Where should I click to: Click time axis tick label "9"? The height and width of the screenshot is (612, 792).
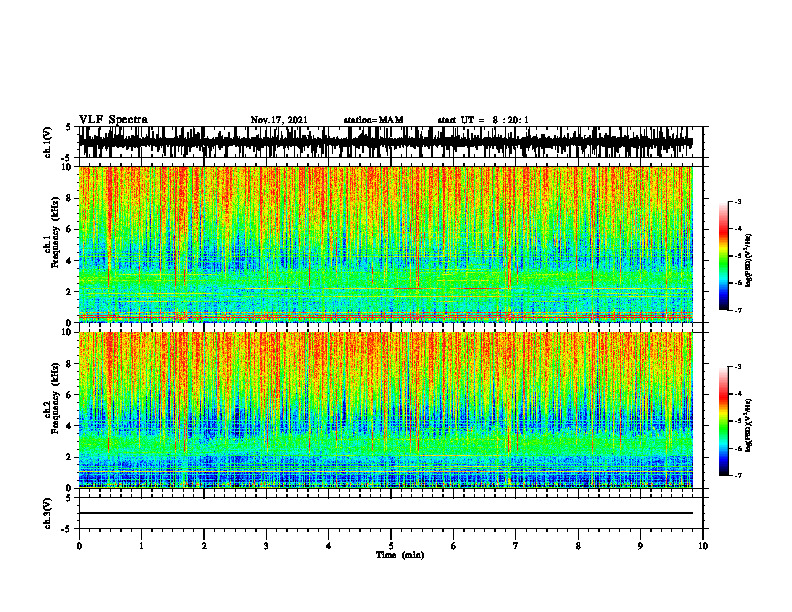pyautogui.click(x=640, y=546)
